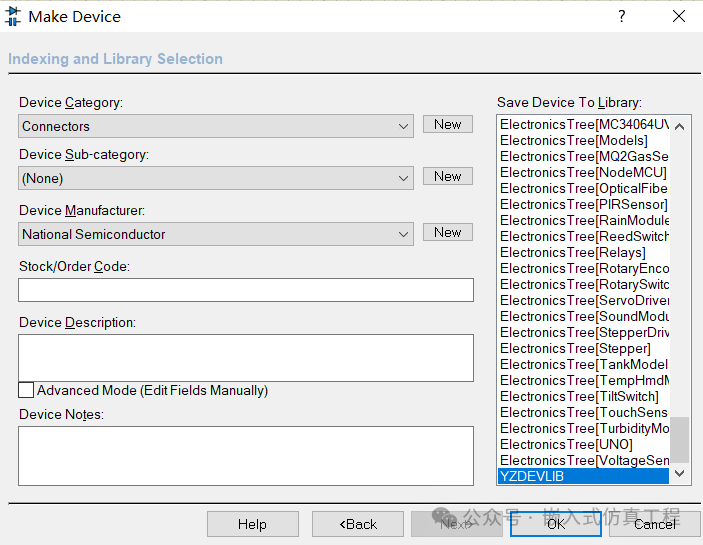Click into the Device Notes text box

[x=246, y=455]
